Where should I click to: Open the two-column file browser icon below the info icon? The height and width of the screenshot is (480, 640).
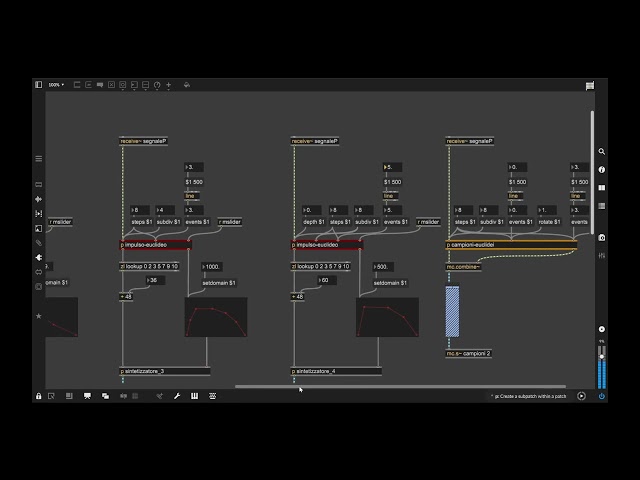[x=602, y=188]
